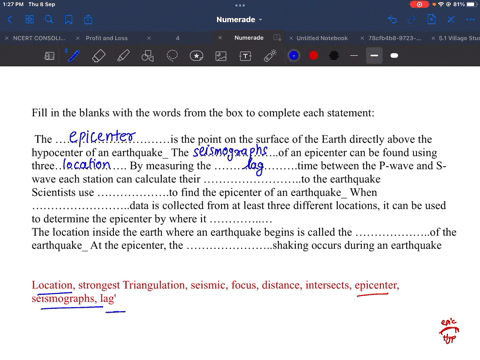Open the more options ellipsis menu

[x=470, y=20]
